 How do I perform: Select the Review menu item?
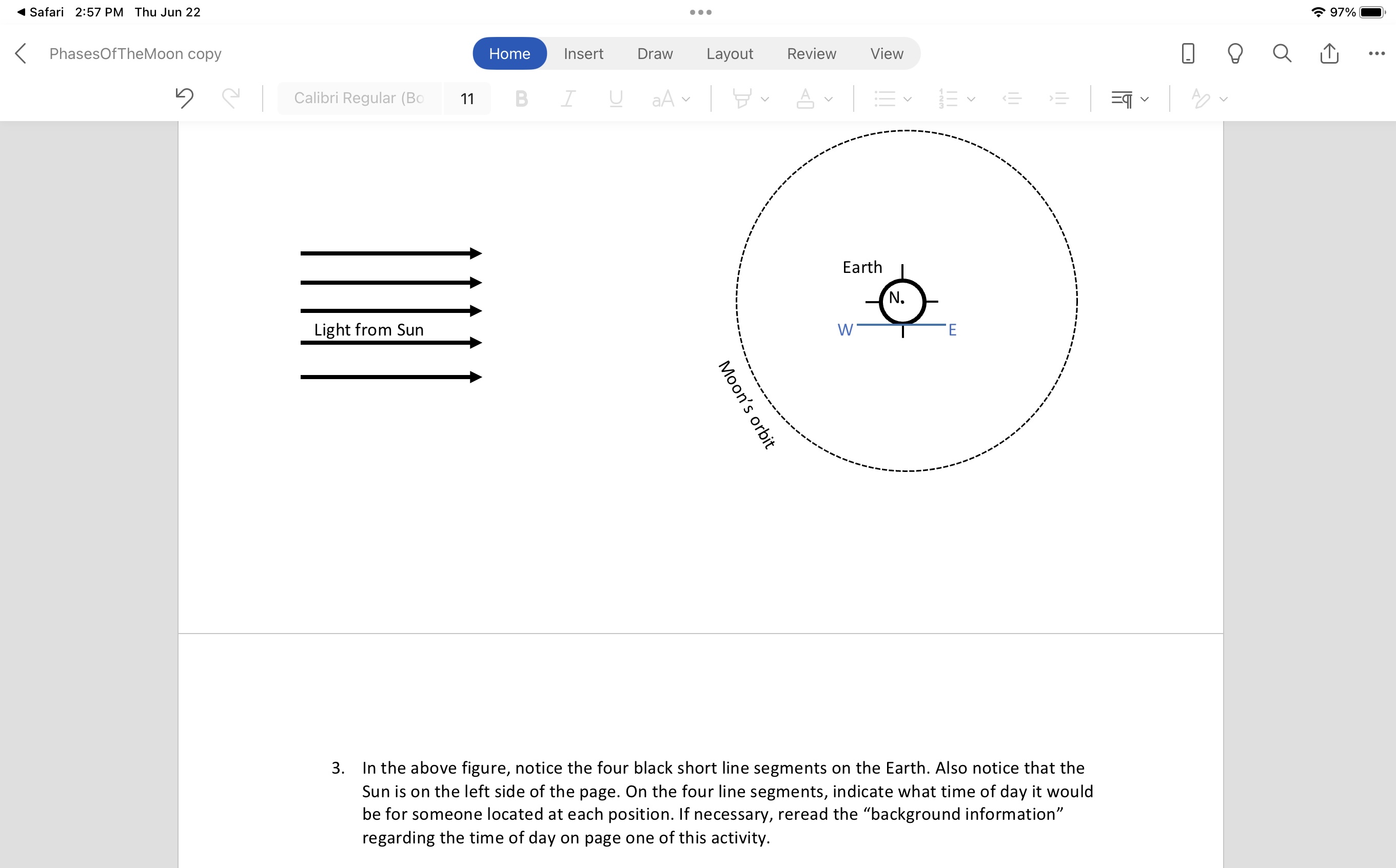(810, 54)
